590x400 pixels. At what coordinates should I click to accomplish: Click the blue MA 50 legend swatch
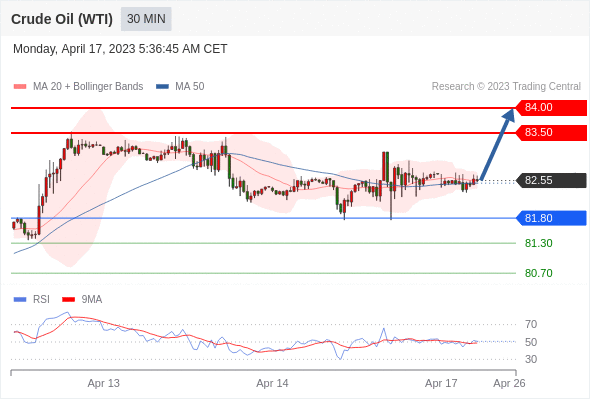(x=163, y=87)
